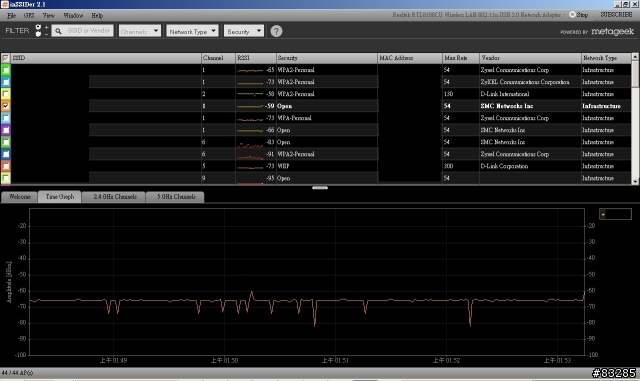The image size is (640, 381).
Task: Uncheck the bold SMC Networks Open row
Action: click(x=6, y=106)
